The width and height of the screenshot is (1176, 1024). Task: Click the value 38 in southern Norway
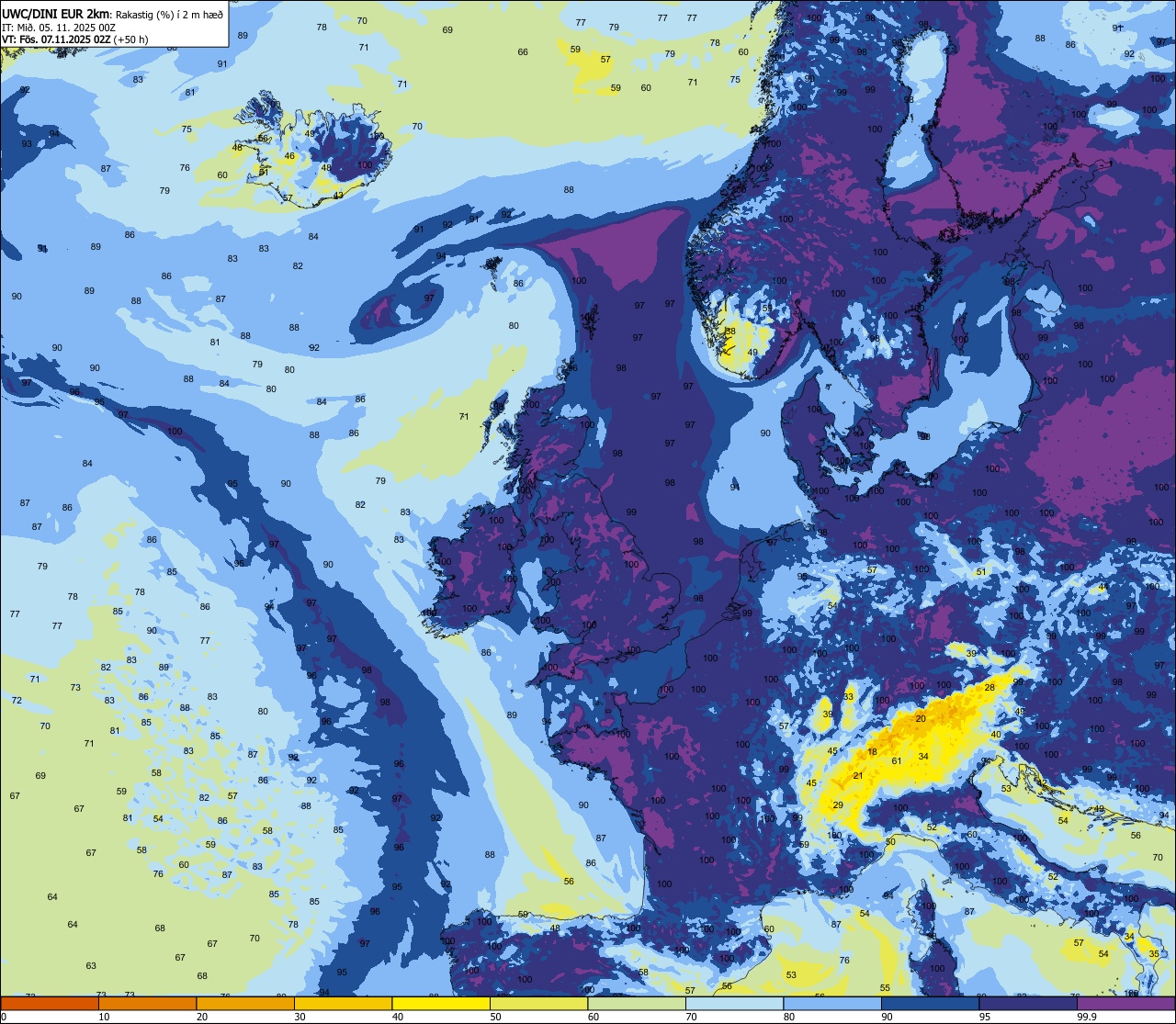coord(730,332)
